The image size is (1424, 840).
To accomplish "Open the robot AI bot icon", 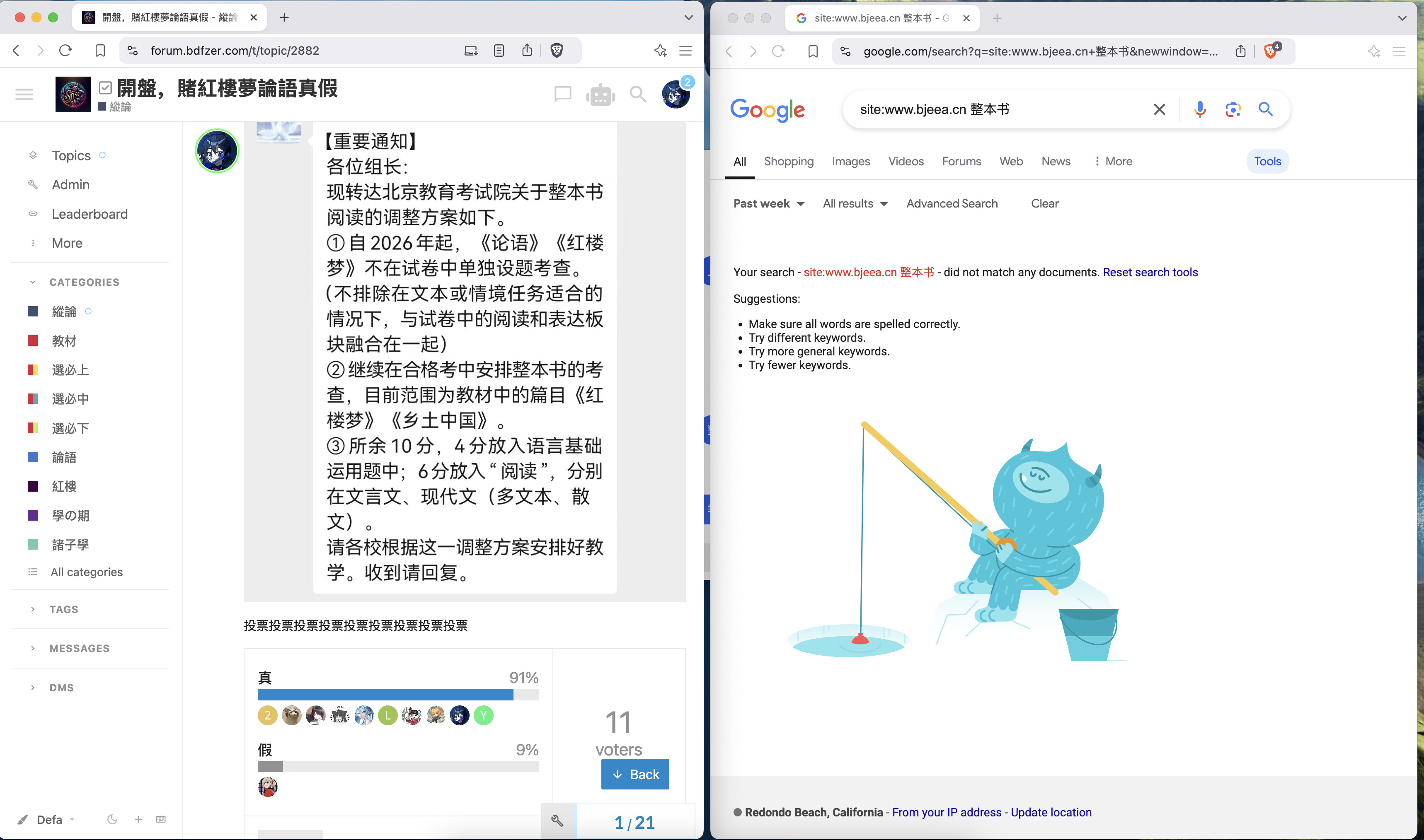I will pyautogui.click(x=600, y=94).
